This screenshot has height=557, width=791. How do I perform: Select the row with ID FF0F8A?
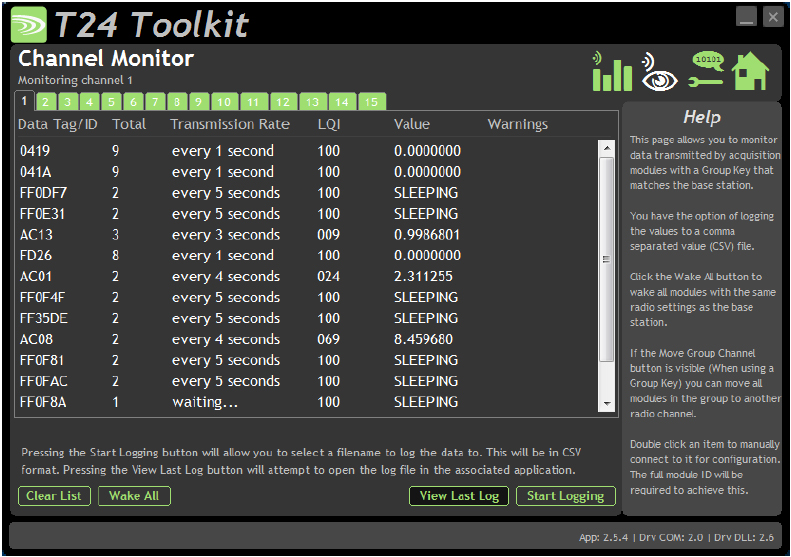(307, 402)
